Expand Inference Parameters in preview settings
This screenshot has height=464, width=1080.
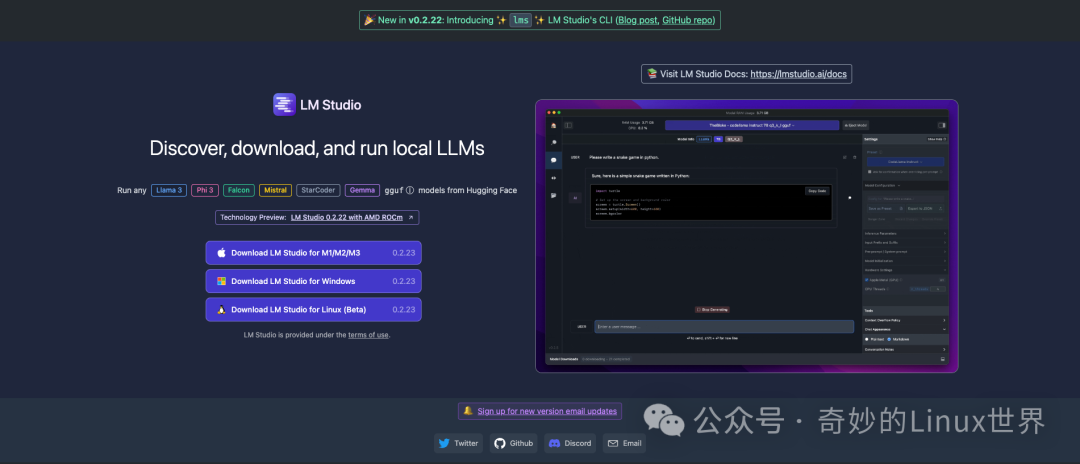coord(904,233)
